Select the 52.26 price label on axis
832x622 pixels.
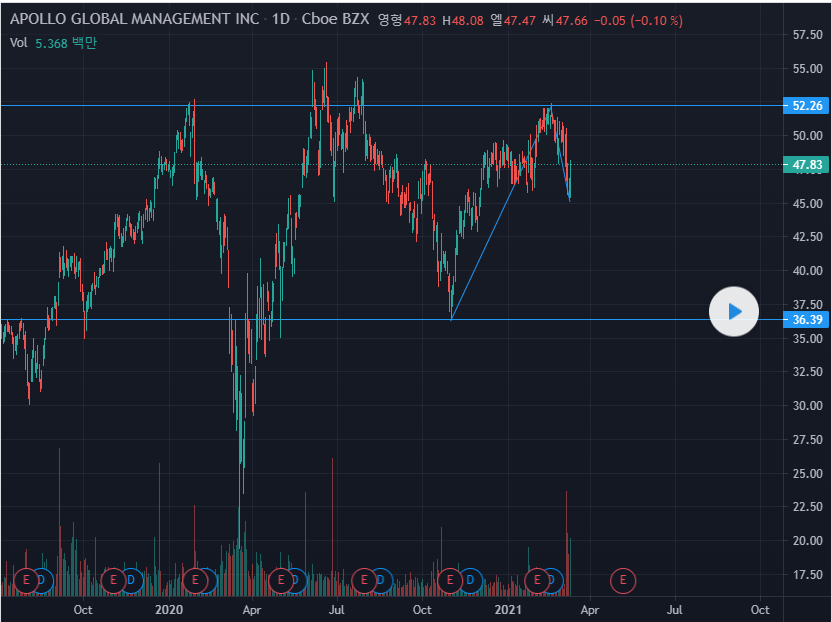pyautogui.click(x=807, y=105)
